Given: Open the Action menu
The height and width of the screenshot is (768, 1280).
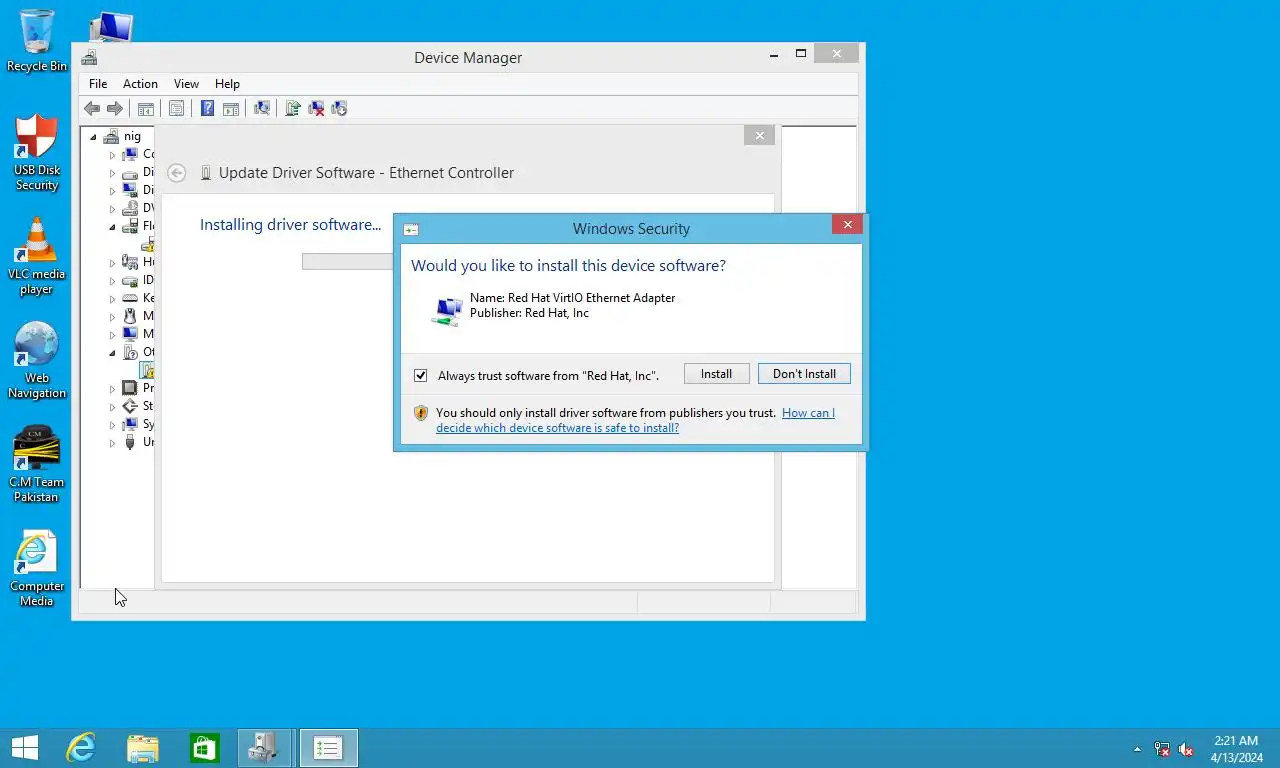Looking at the screenshot, I should click(x=140, y=84).
